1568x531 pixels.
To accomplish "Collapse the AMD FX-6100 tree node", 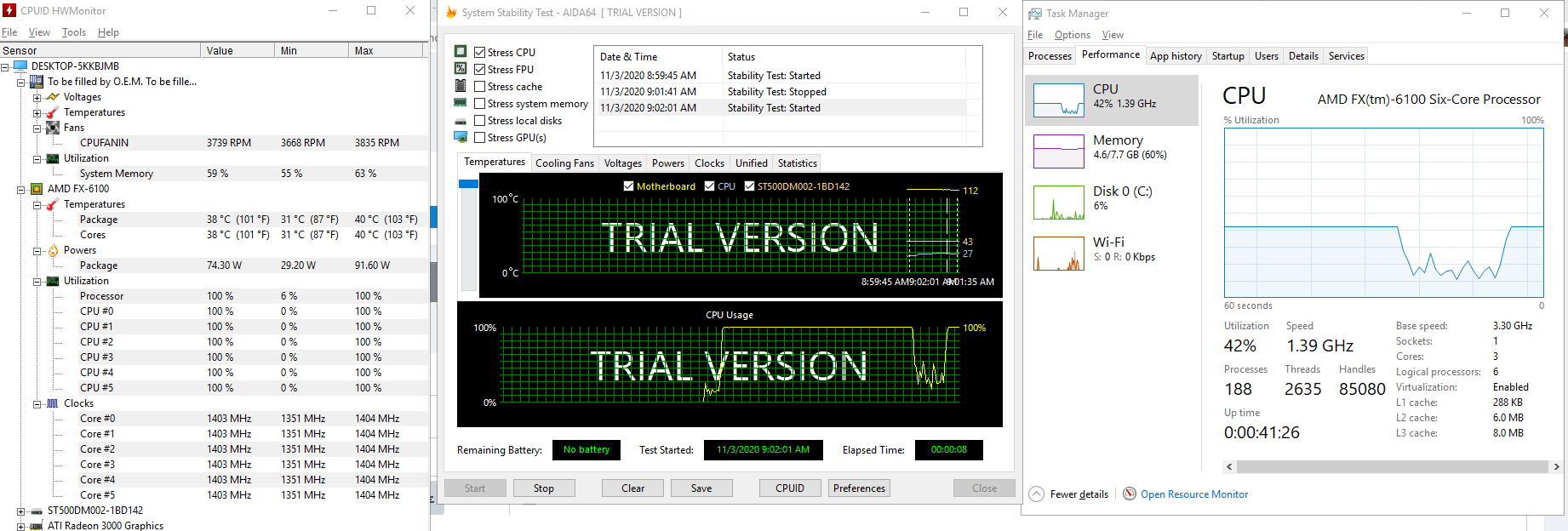I will tap(21, 189).
